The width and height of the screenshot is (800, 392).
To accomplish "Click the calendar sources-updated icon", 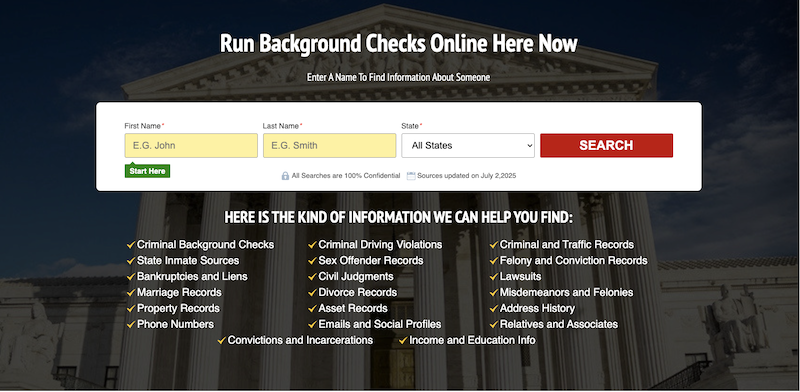I will point(411,176).
